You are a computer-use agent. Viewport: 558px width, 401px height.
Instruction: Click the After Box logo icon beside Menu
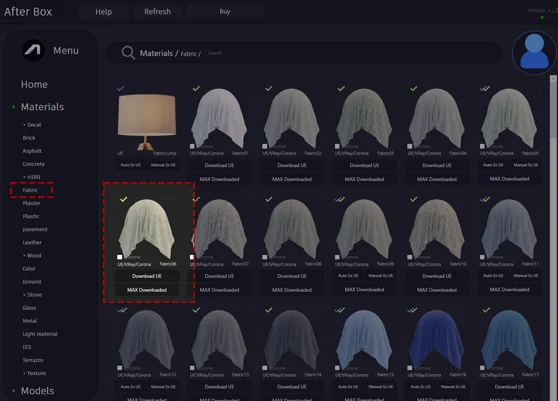pos(34,50)
